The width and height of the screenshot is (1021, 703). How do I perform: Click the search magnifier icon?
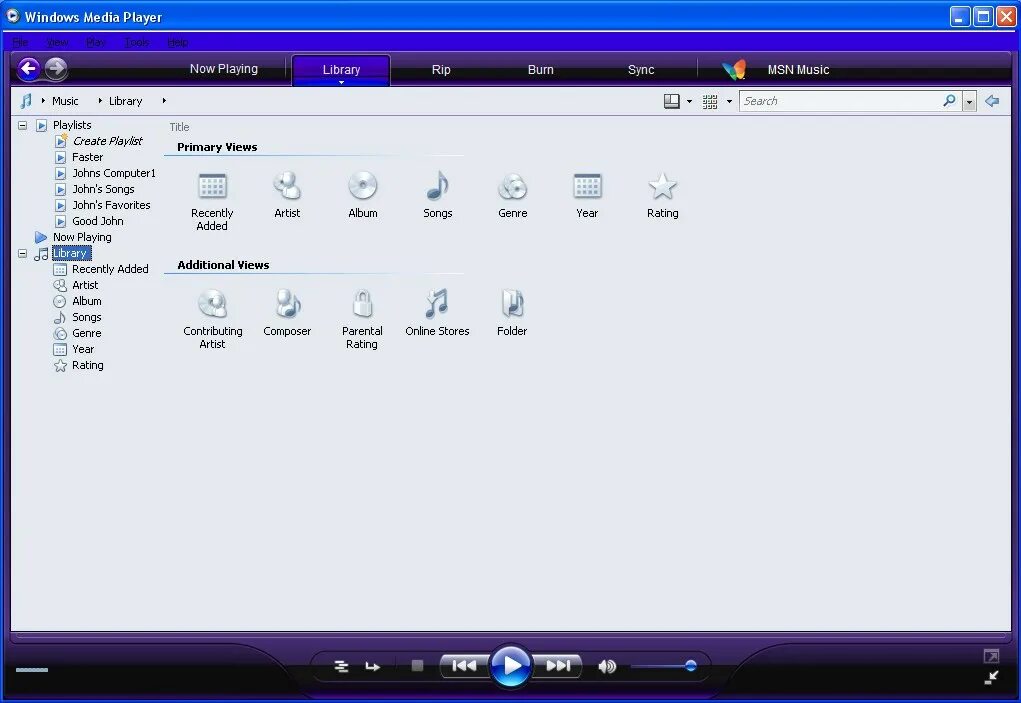pos(949,100)
